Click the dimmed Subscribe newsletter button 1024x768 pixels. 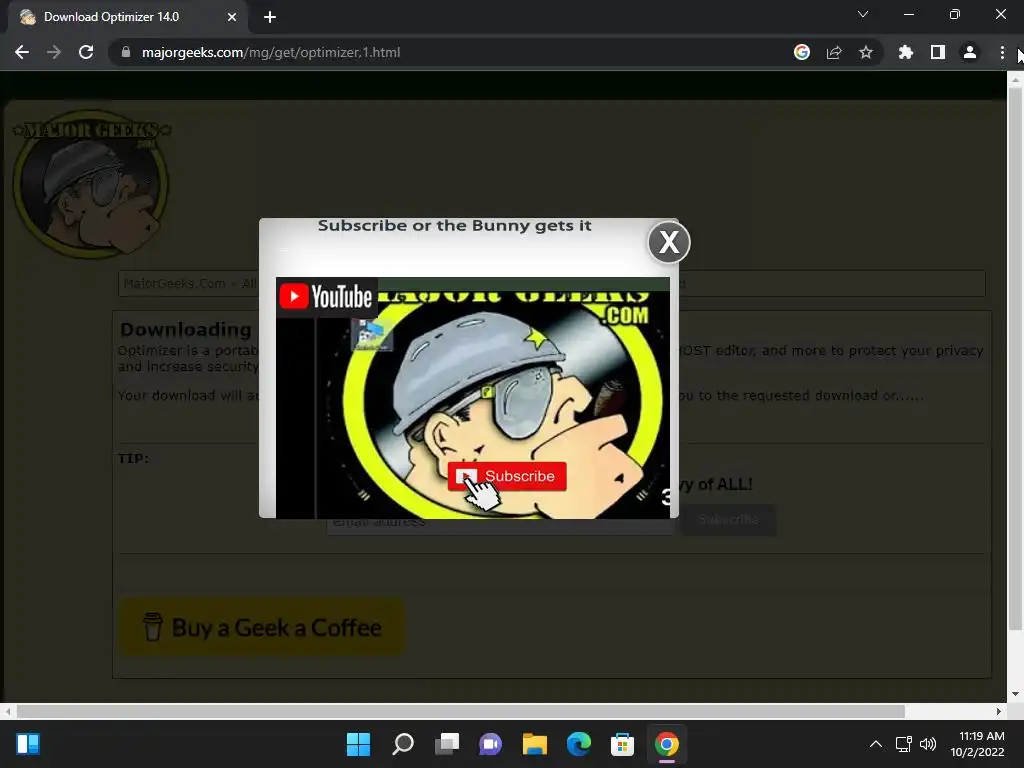pos(729,520)
